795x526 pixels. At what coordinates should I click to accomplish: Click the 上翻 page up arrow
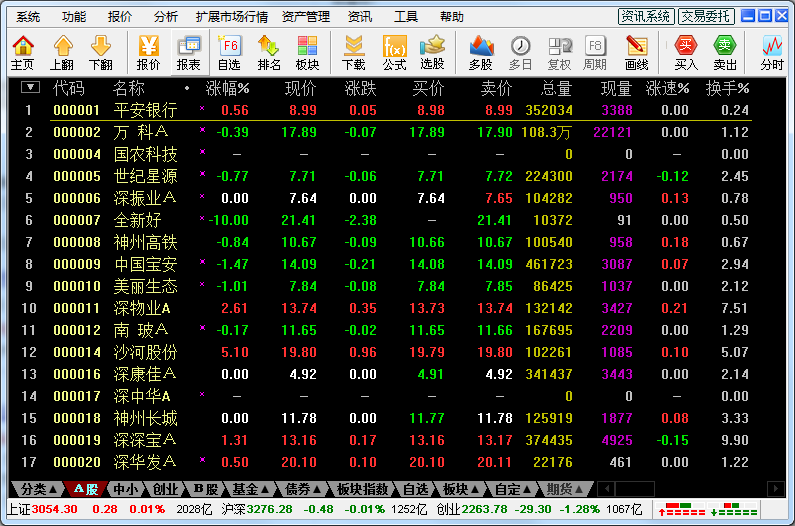point(62,52)
